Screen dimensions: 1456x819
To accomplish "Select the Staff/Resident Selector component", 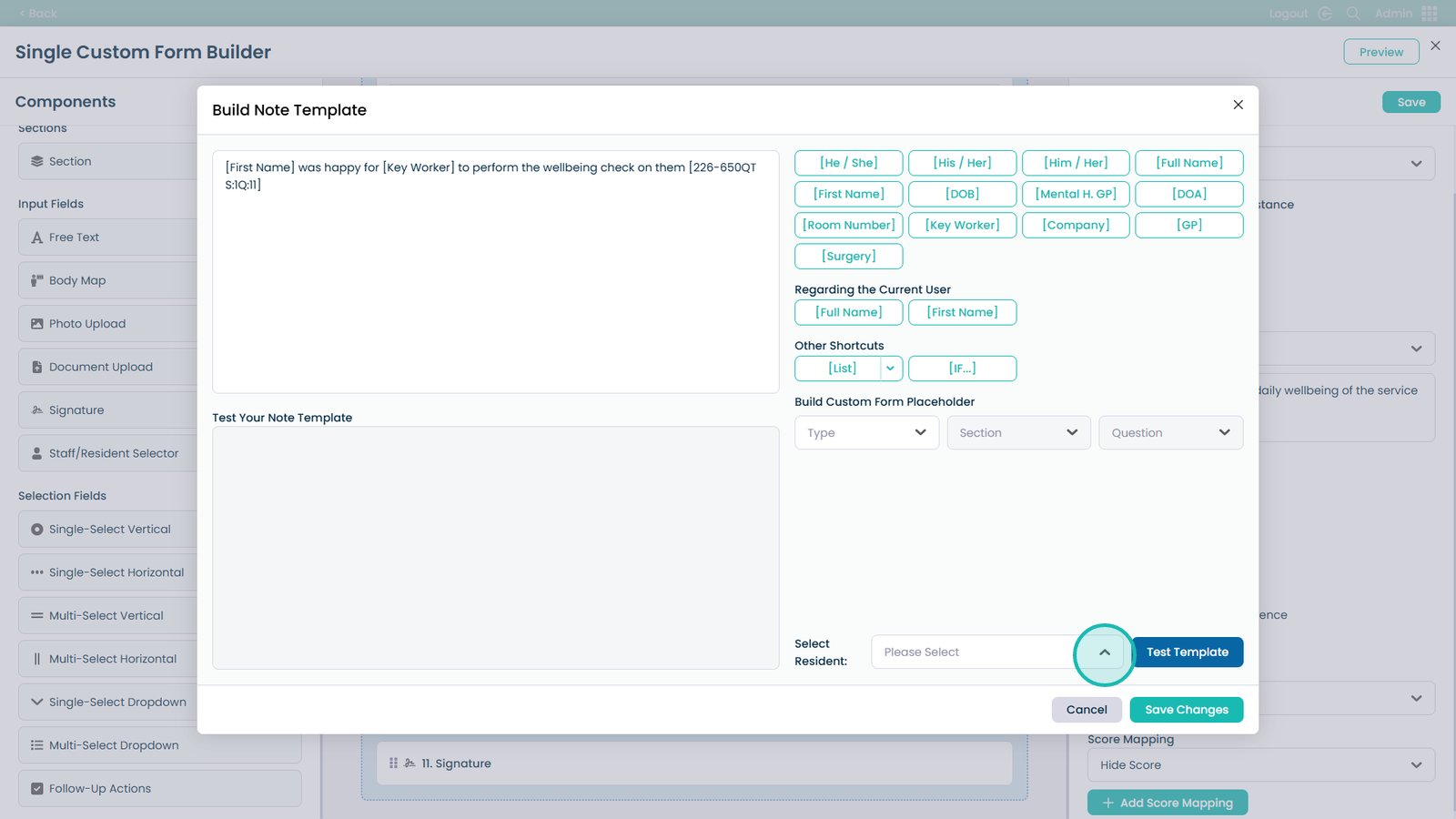I will click(x=159, y=453).
